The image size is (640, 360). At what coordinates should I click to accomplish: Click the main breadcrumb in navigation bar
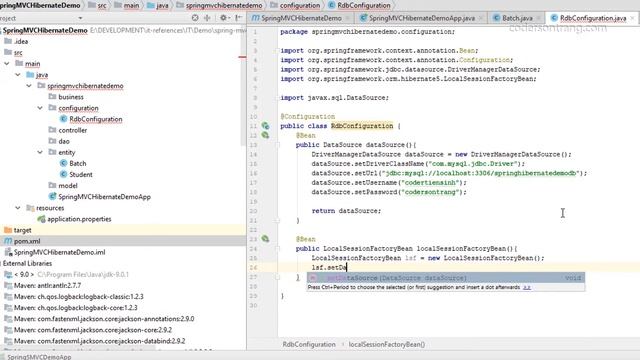[x=127, y=5]
